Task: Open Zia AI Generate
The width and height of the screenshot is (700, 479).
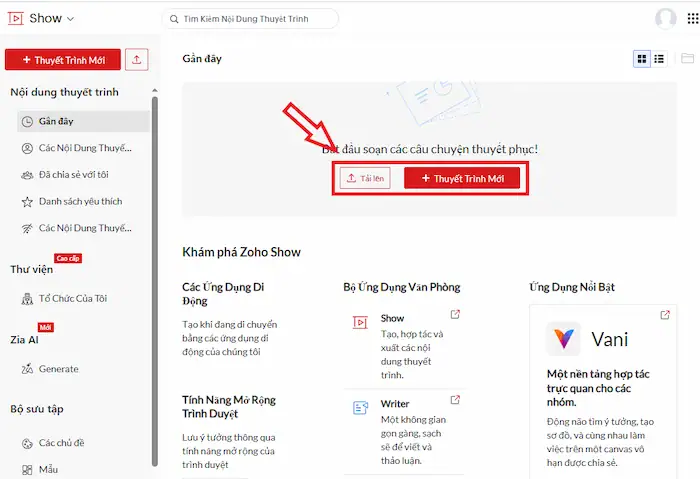Action: (x=58, y=369)
